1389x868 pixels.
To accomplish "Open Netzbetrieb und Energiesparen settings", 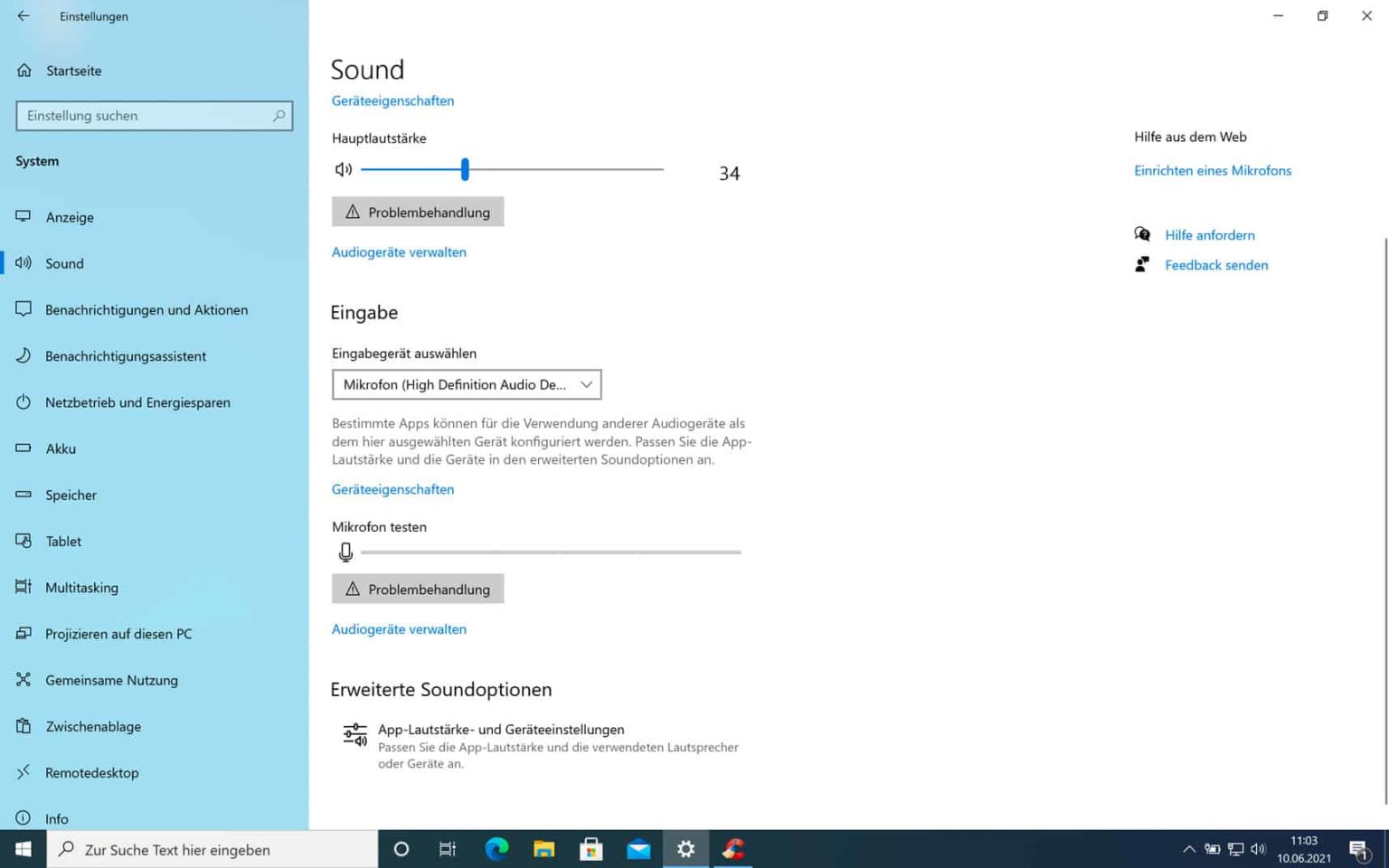I will pyautogui.click(x=23, y=402).
